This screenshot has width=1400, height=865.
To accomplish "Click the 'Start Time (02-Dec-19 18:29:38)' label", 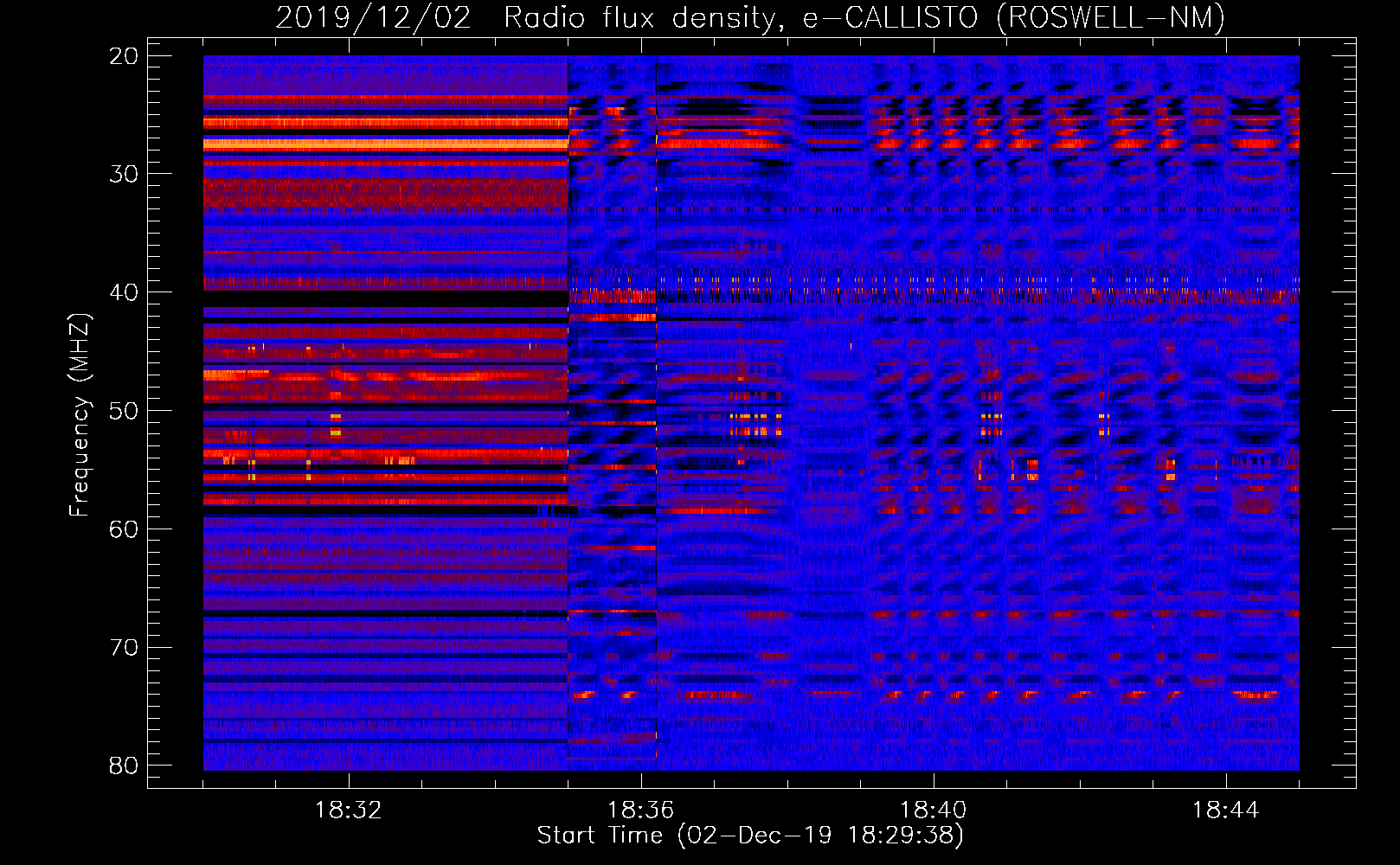I will [x=750, y=836].
